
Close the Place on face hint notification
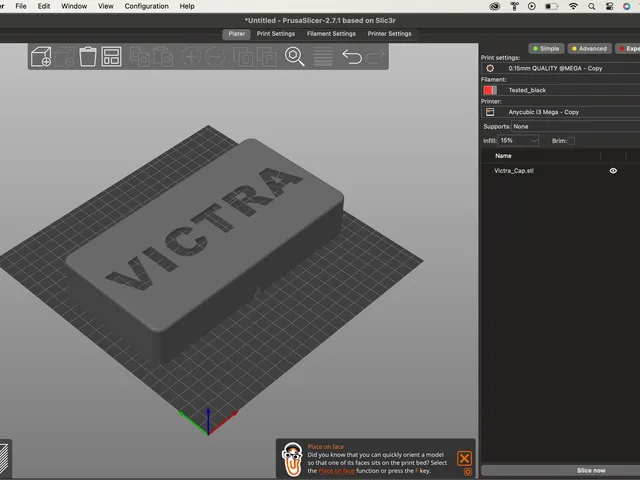pos(464,458)
